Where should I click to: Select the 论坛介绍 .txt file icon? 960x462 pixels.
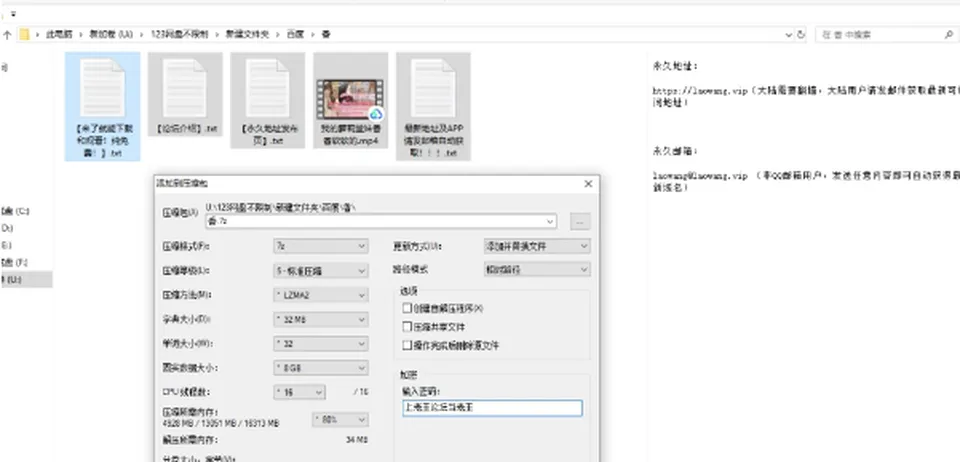pos(185,88)
